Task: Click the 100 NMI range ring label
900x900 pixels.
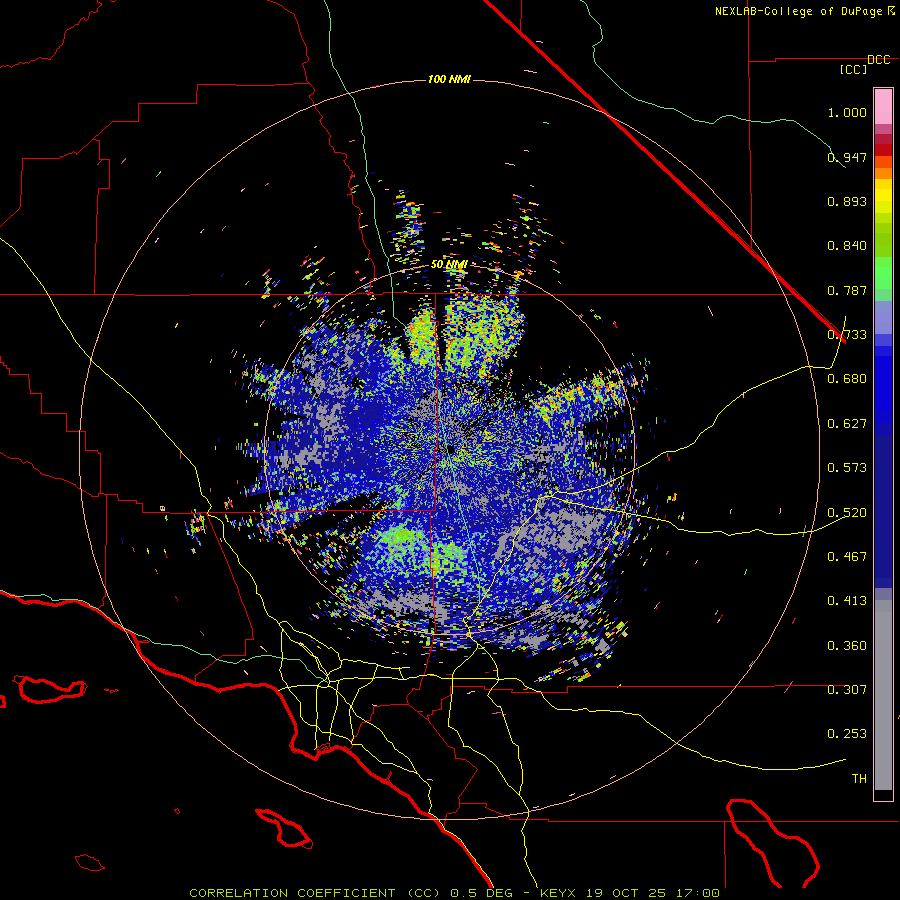Action: pyautogui.click(x=449, y=79)
